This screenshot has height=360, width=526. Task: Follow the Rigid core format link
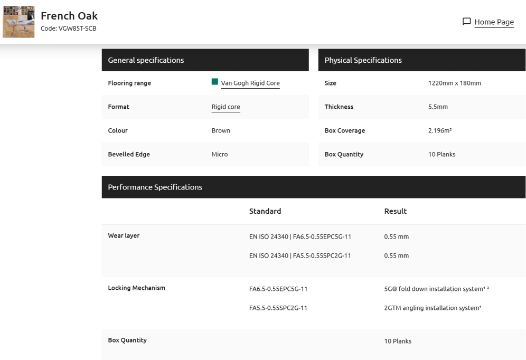point(226,107)
